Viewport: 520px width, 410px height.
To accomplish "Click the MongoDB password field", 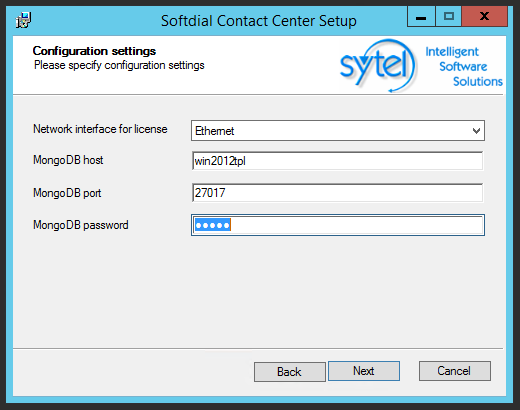I will [x=338, y=225].
